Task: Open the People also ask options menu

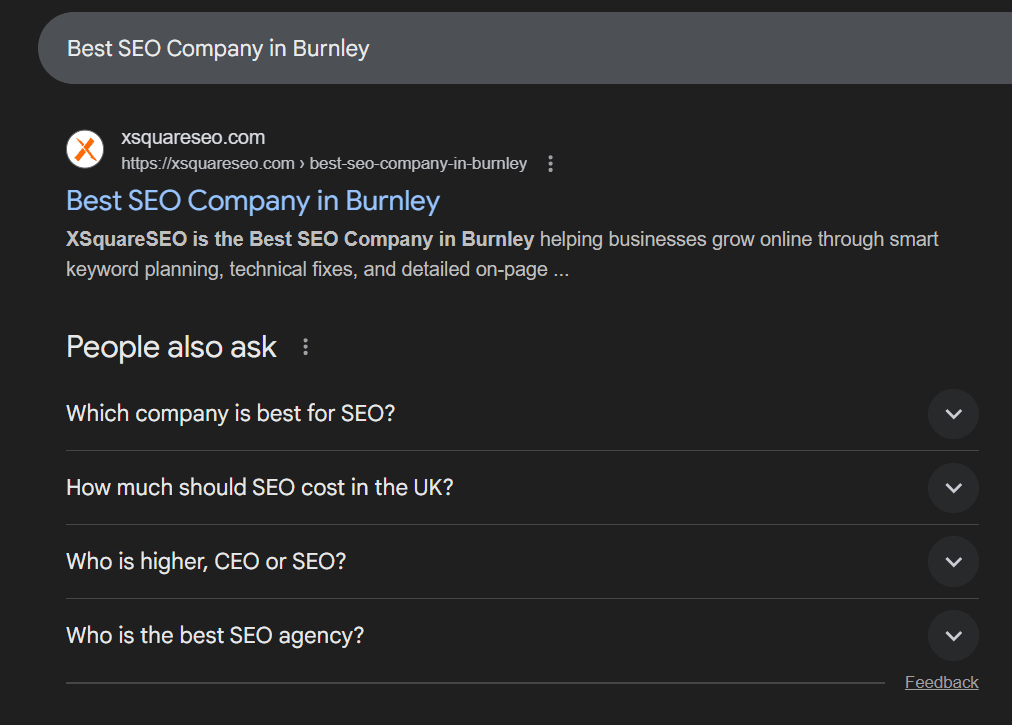Action: pos(305,345)
